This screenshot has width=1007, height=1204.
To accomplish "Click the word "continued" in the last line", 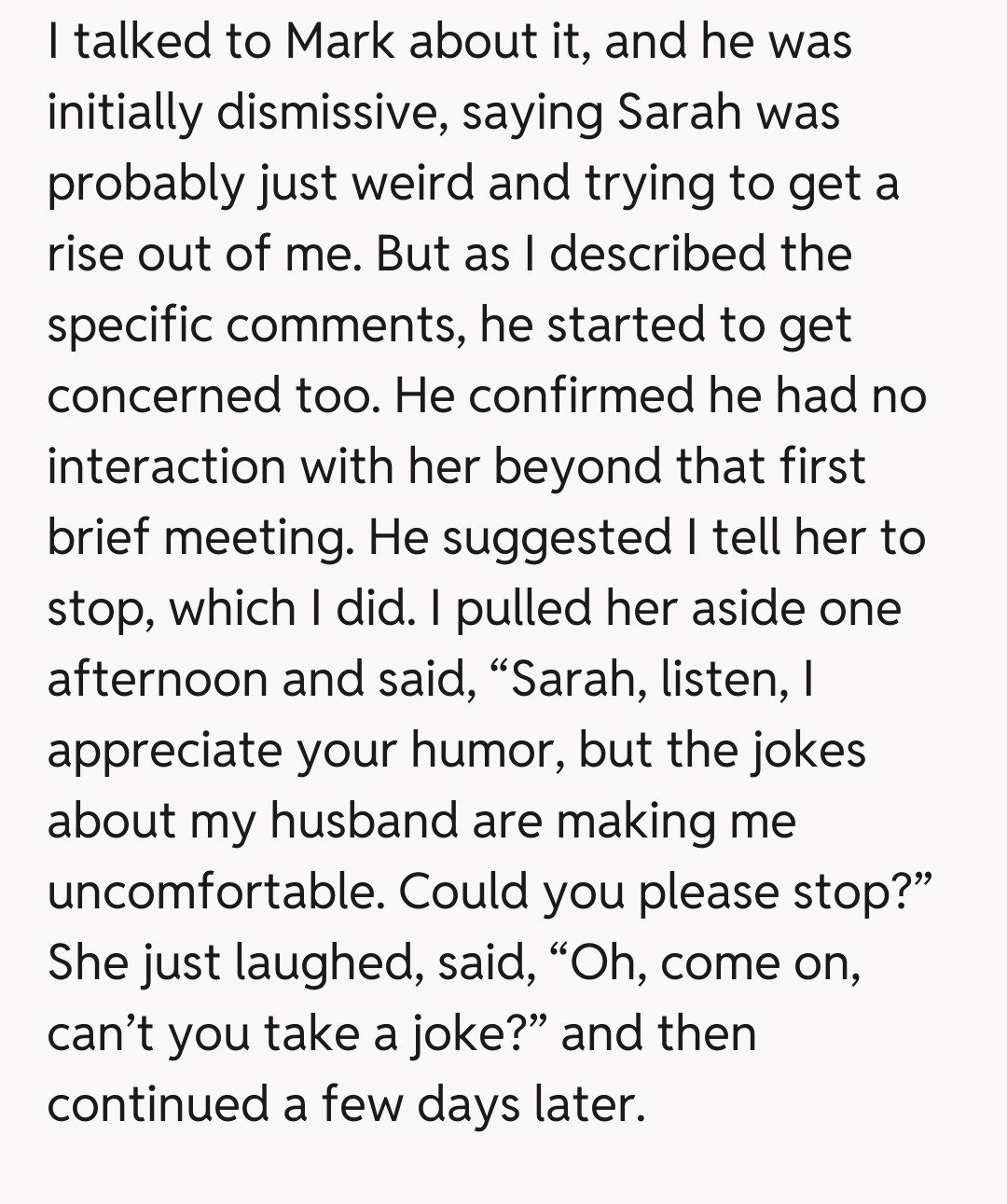I will click(x=158, y=1104).
